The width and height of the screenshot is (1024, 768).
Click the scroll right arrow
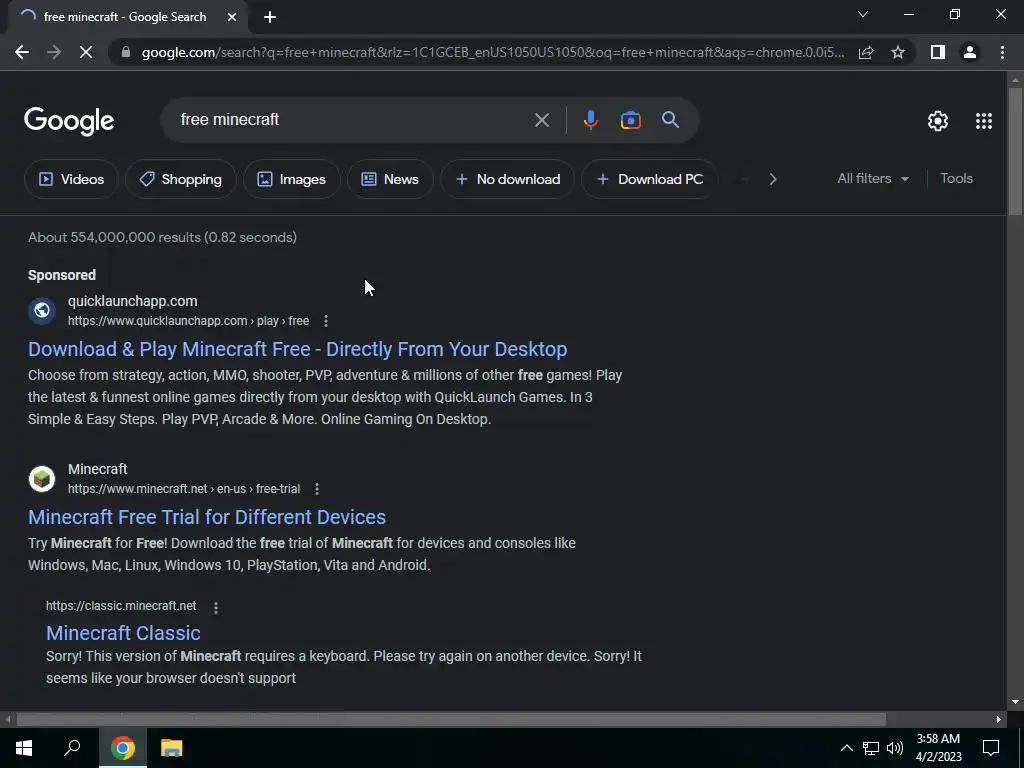[x=999, y=719]
